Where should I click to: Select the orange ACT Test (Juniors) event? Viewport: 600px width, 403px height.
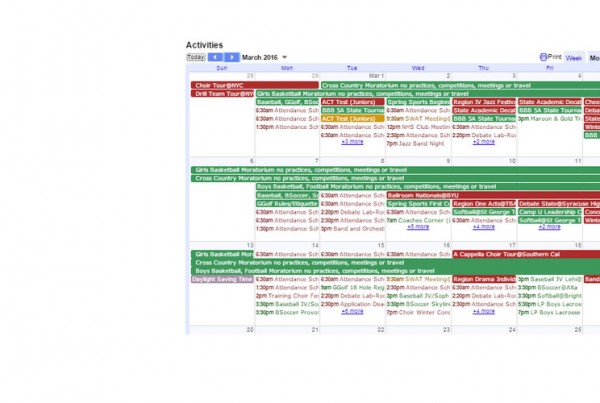(352, 119)
